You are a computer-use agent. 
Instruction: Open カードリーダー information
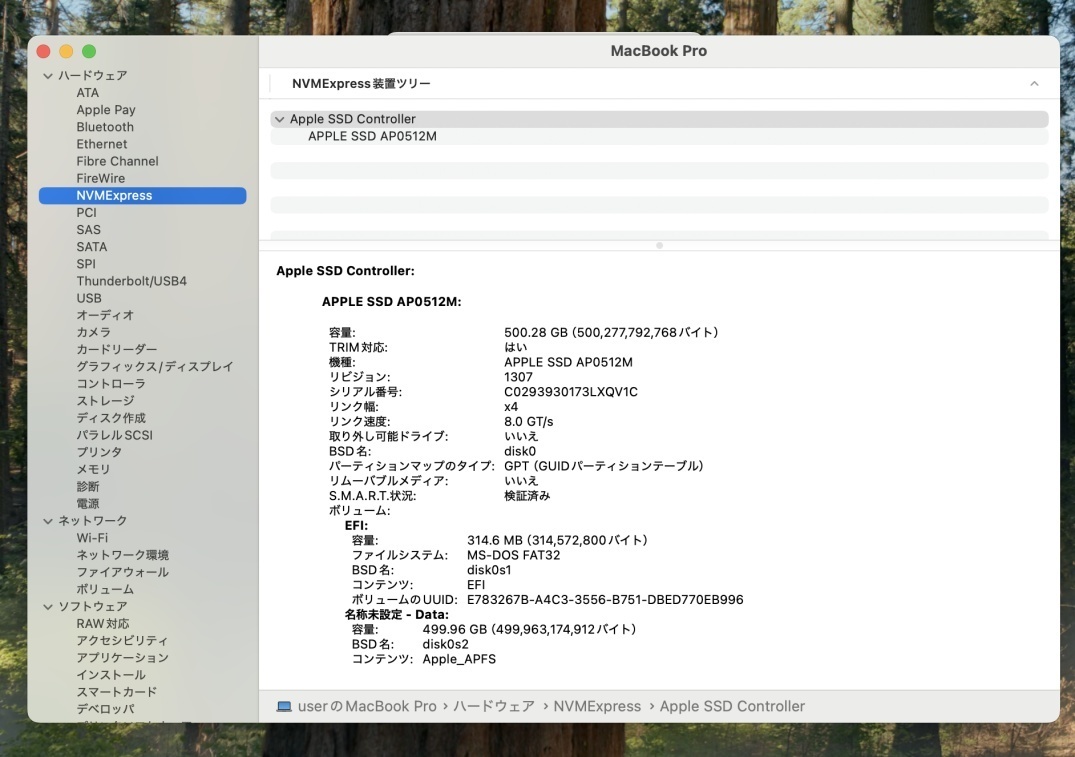117,350
